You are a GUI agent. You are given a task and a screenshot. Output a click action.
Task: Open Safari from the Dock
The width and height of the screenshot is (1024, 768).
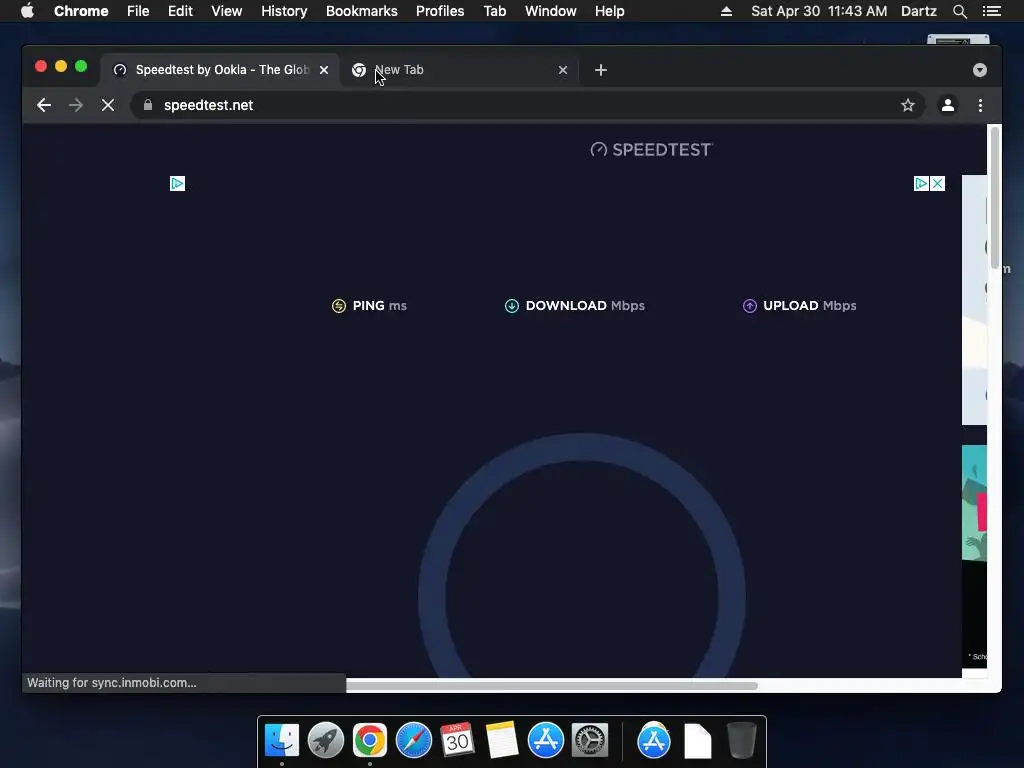click(413, 741)
